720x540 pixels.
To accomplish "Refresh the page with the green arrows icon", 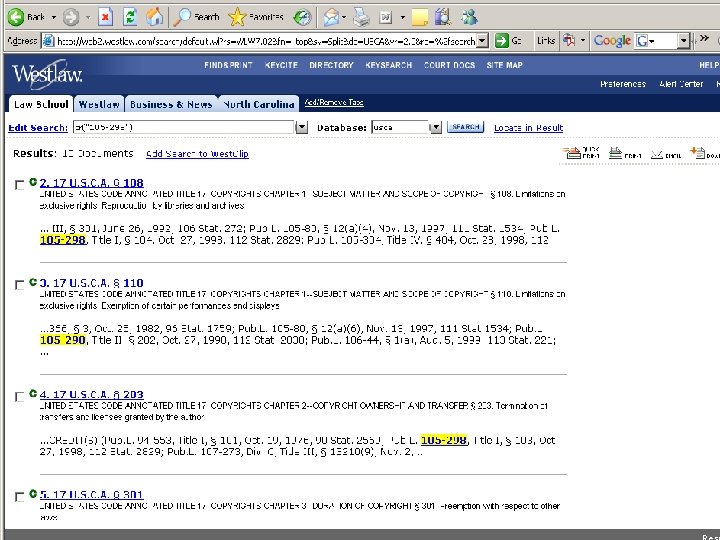I will (x=130, y=17).
